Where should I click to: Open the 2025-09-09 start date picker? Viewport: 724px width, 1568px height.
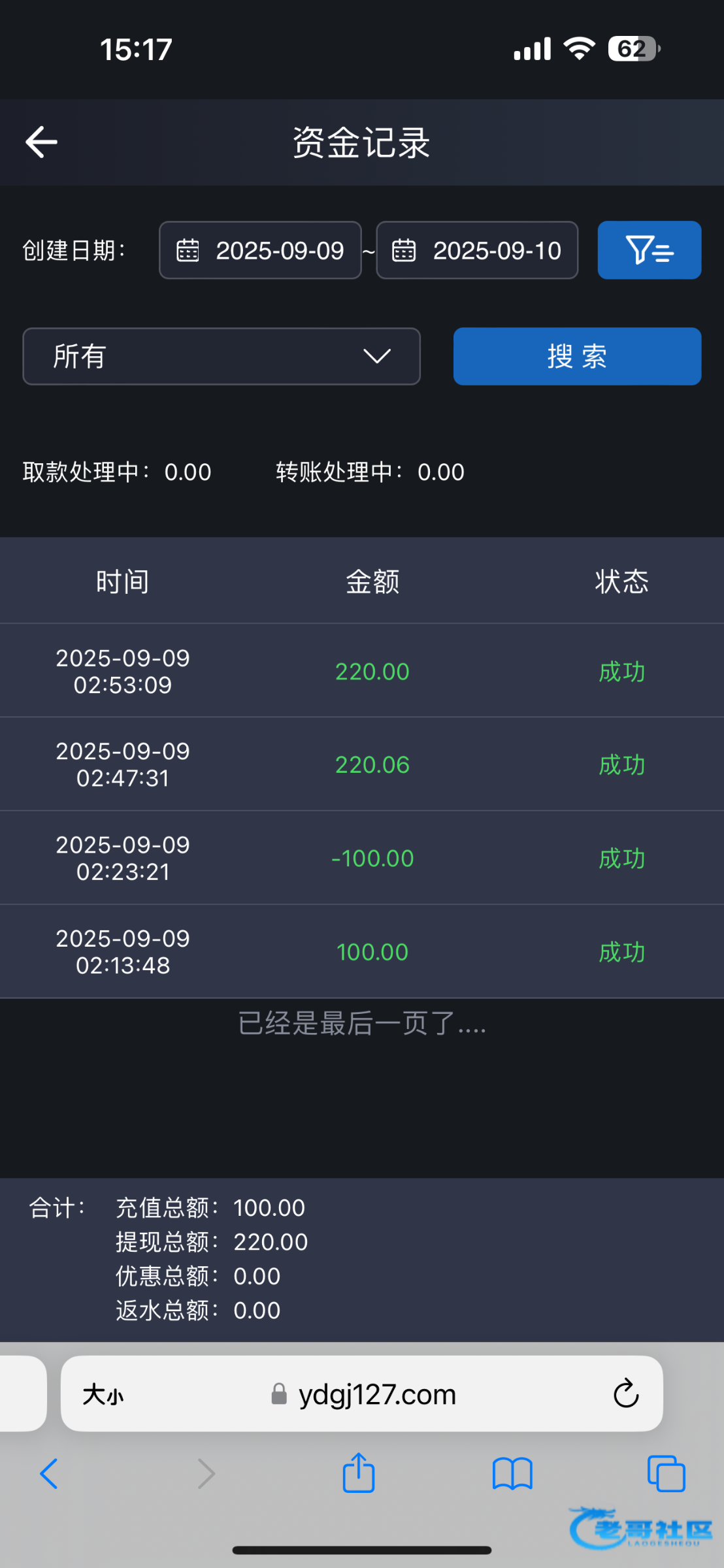[280, 250]
